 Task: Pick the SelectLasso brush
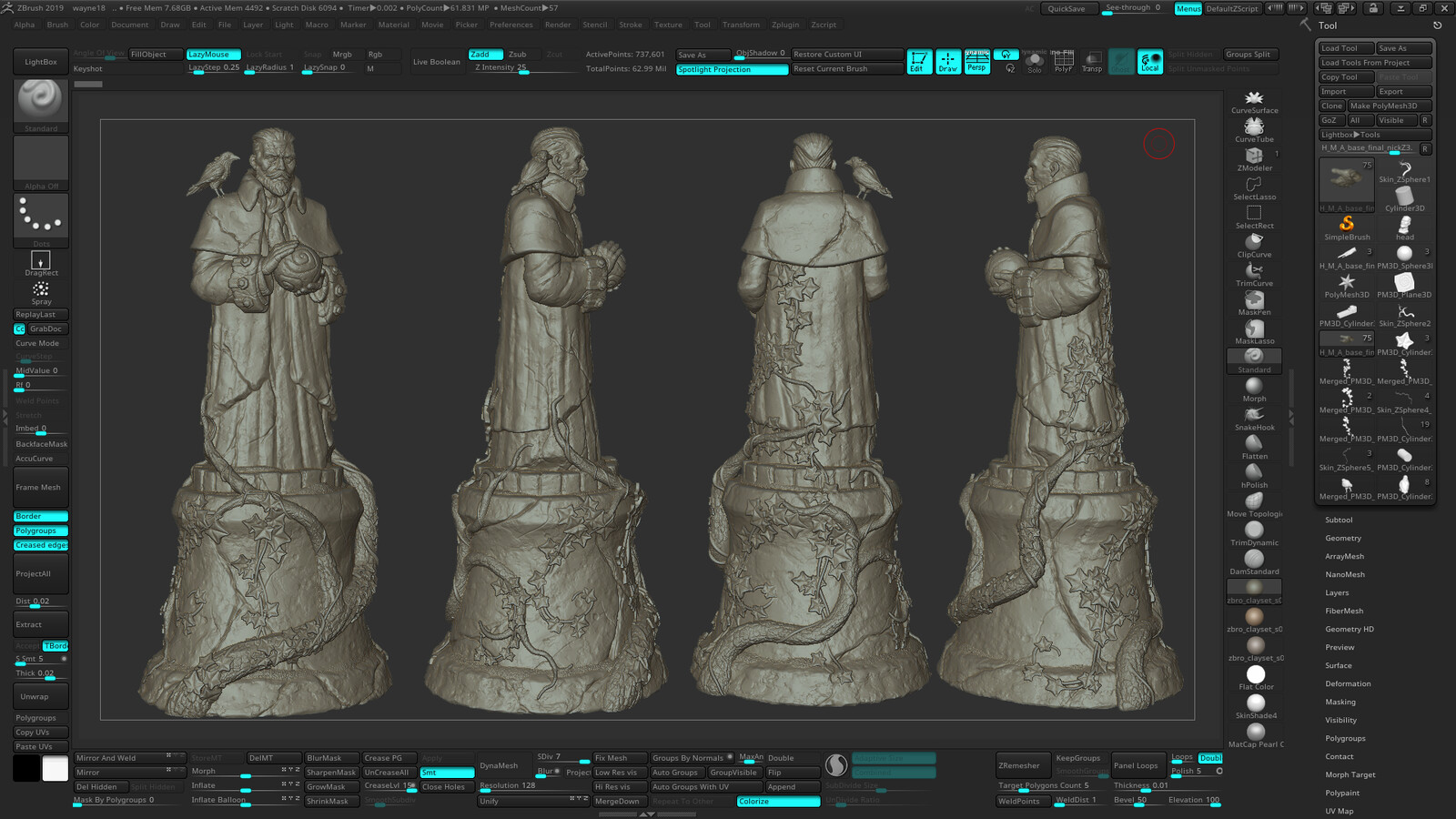(1254, 188)
